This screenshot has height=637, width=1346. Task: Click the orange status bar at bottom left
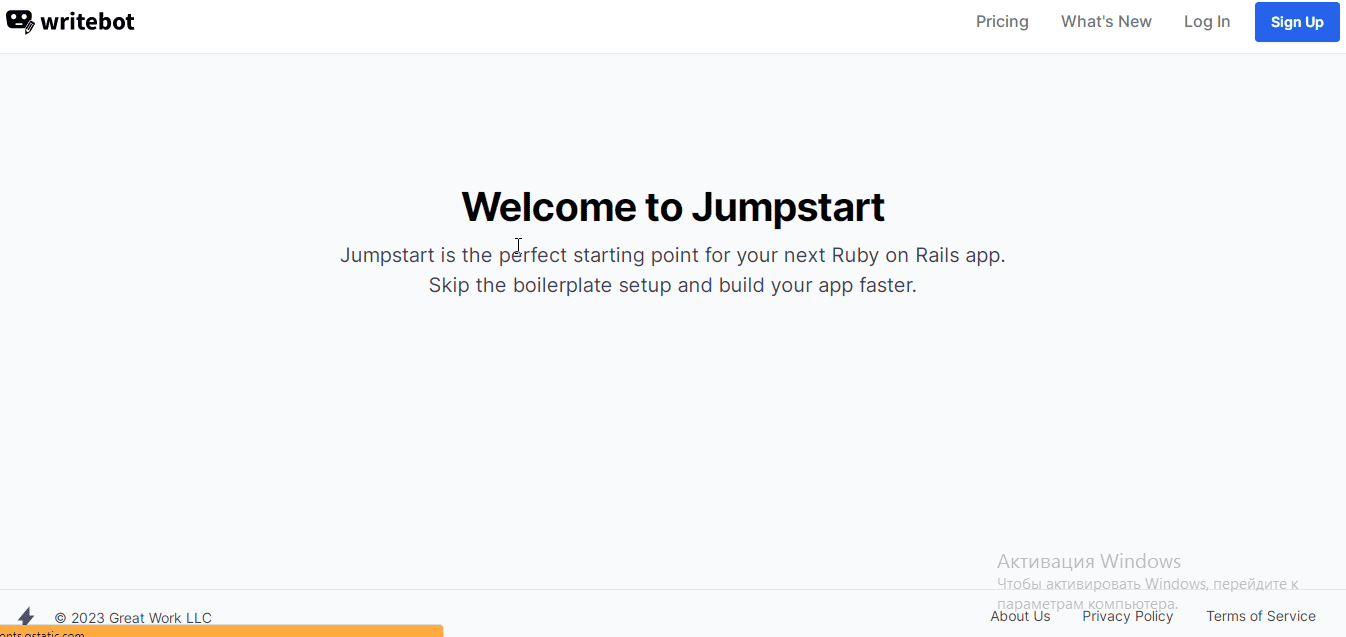pyautogui.click(x=221, y=631)
